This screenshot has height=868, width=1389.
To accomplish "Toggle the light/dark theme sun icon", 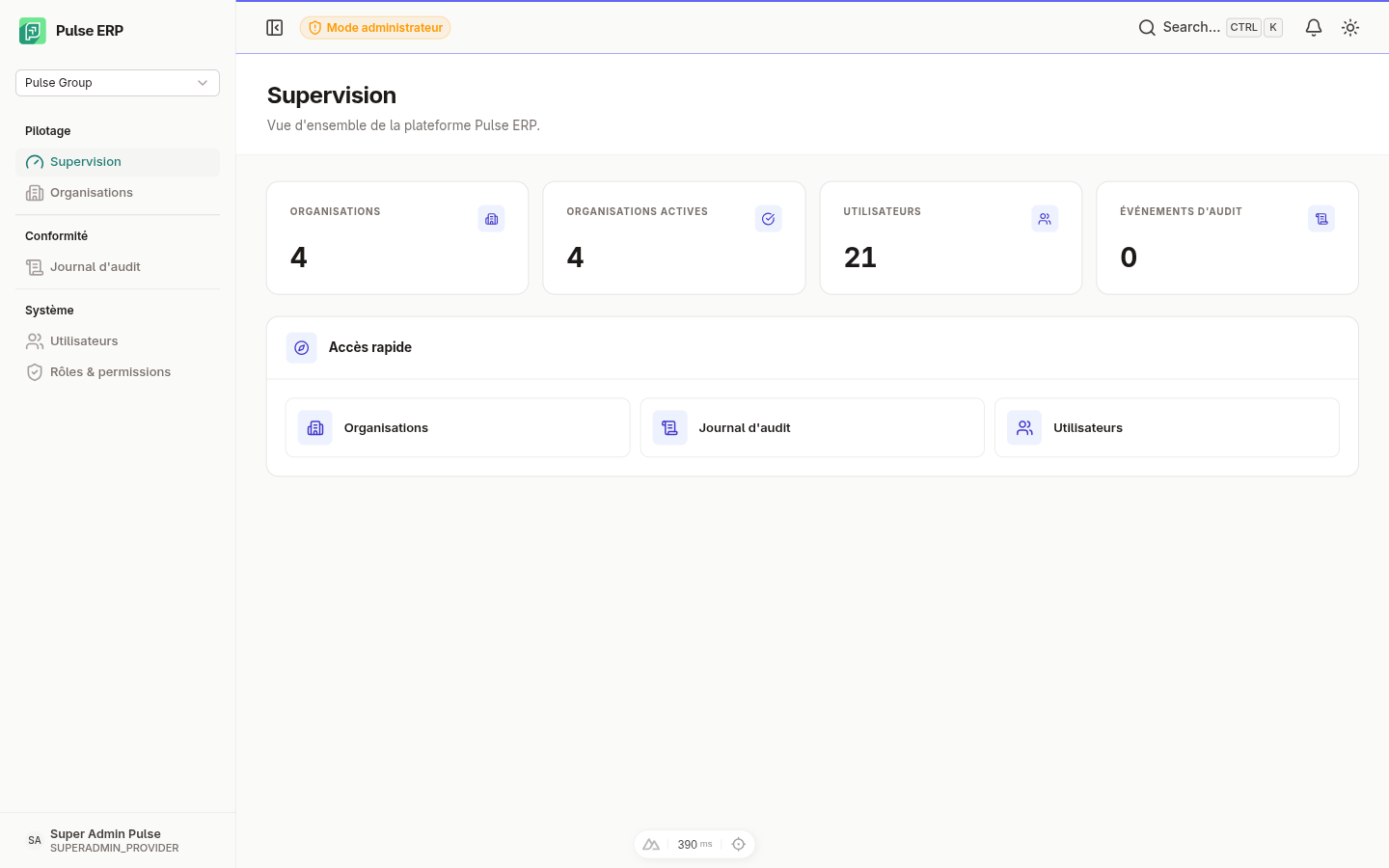I will click(x=1350, y=28).
